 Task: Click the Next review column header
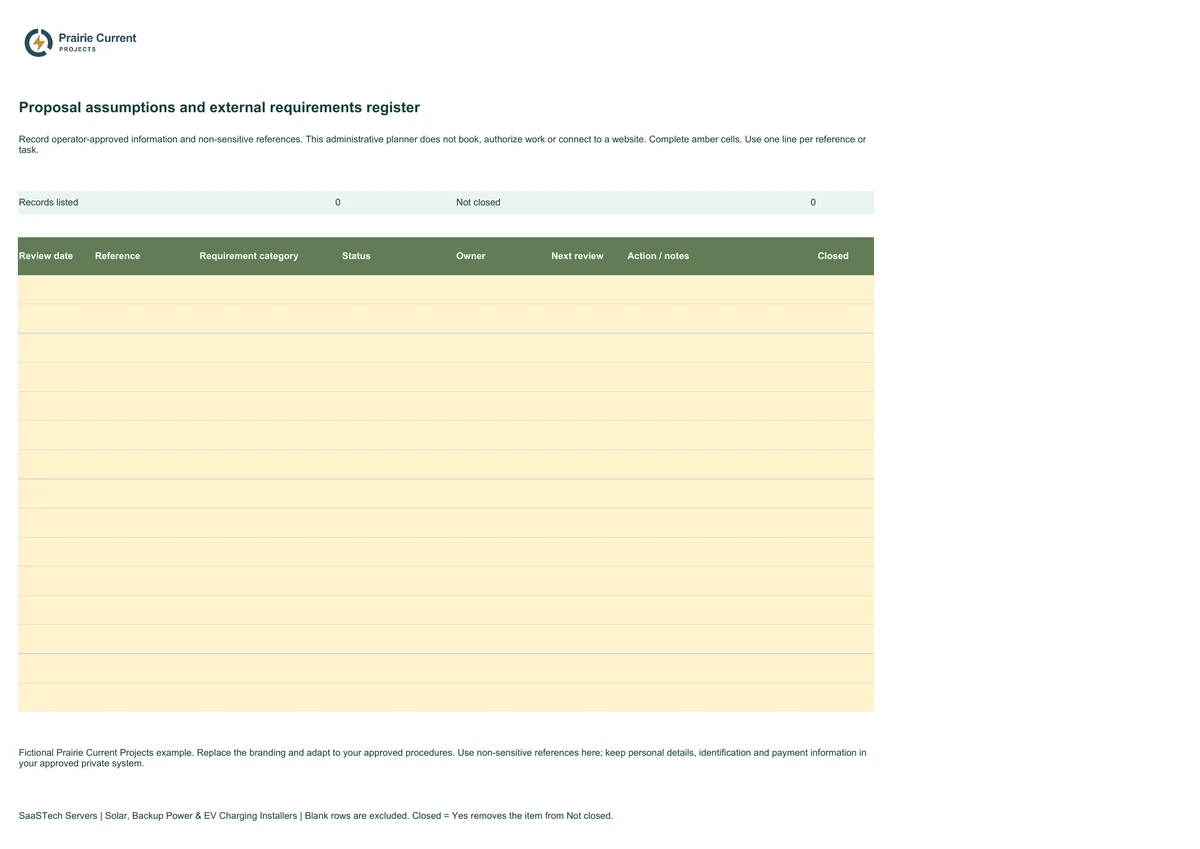coord(577,256)
